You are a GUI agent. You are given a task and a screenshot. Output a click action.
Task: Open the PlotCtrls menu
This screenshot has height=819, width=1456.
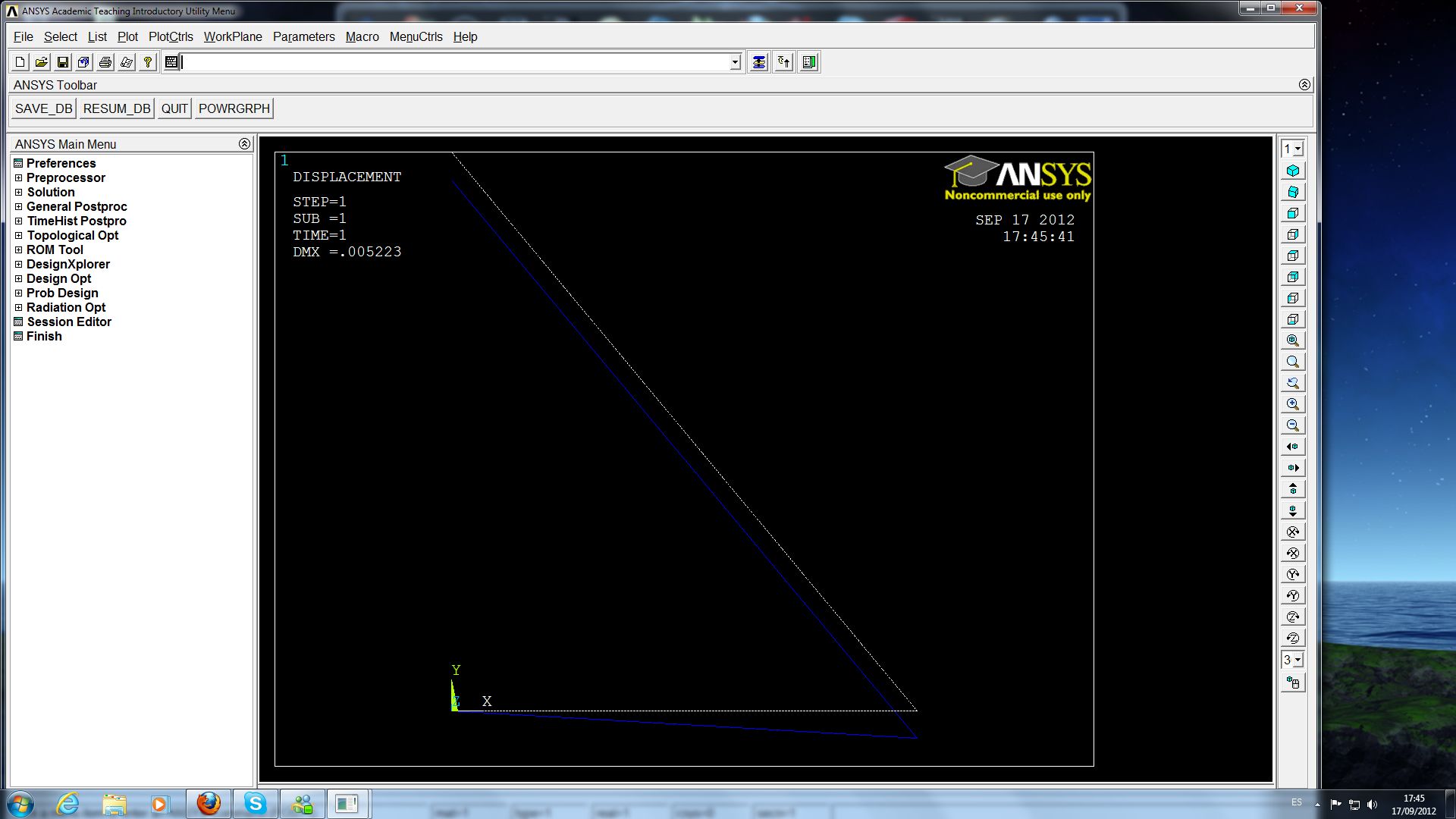pyautogui.click(x=171, y=36)
